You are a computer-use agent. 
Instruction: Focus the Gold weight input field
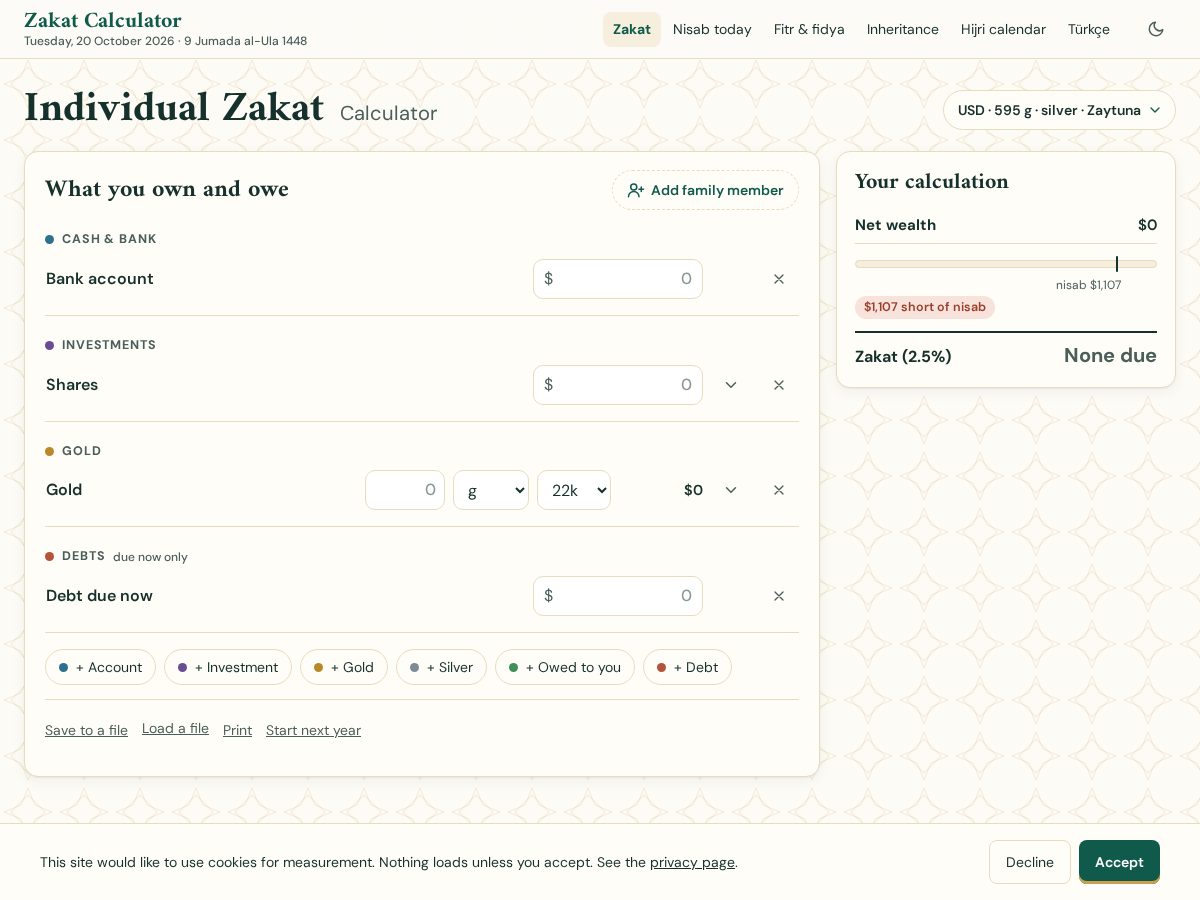pos(405,490)
